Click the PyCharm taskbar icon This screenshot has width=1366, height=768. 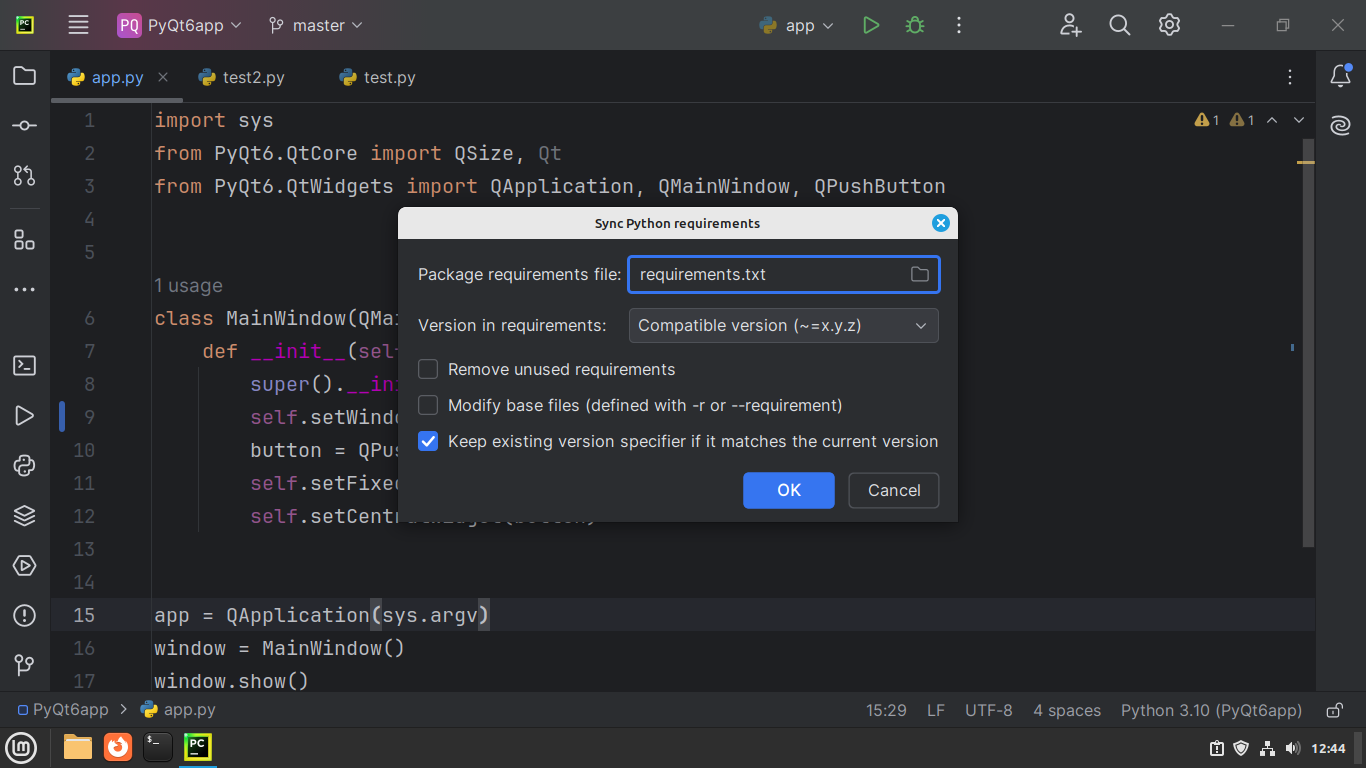click(x=198, y=747)
